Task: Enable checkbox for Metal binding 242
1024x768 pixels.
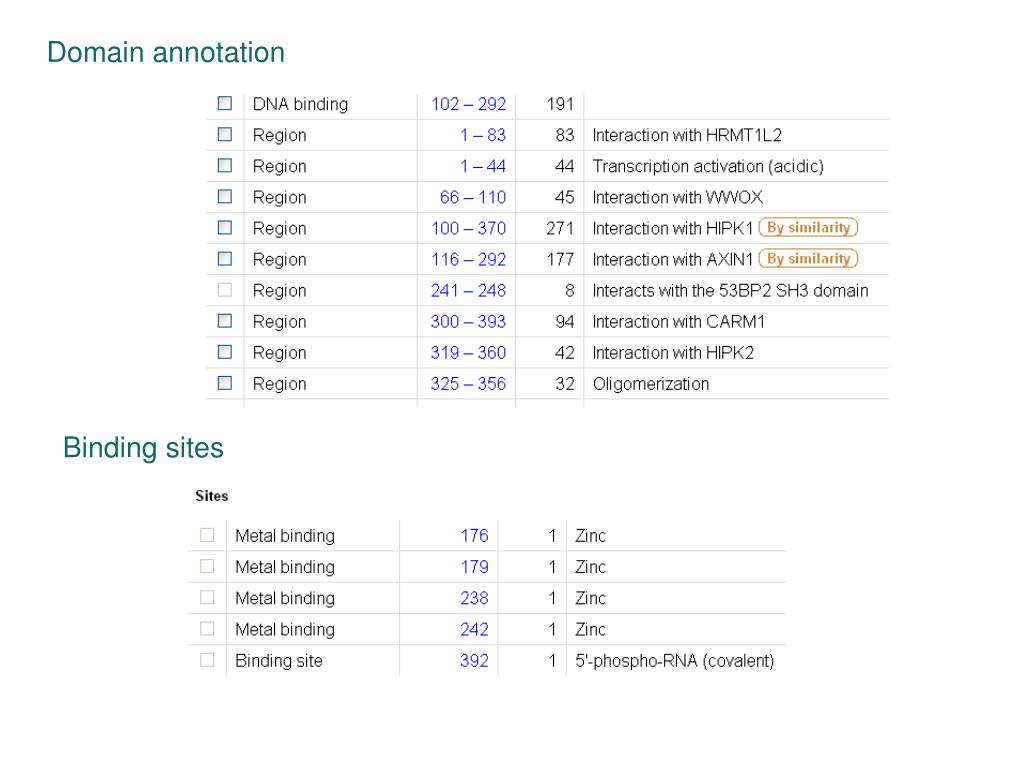Action: click(207, 628)
